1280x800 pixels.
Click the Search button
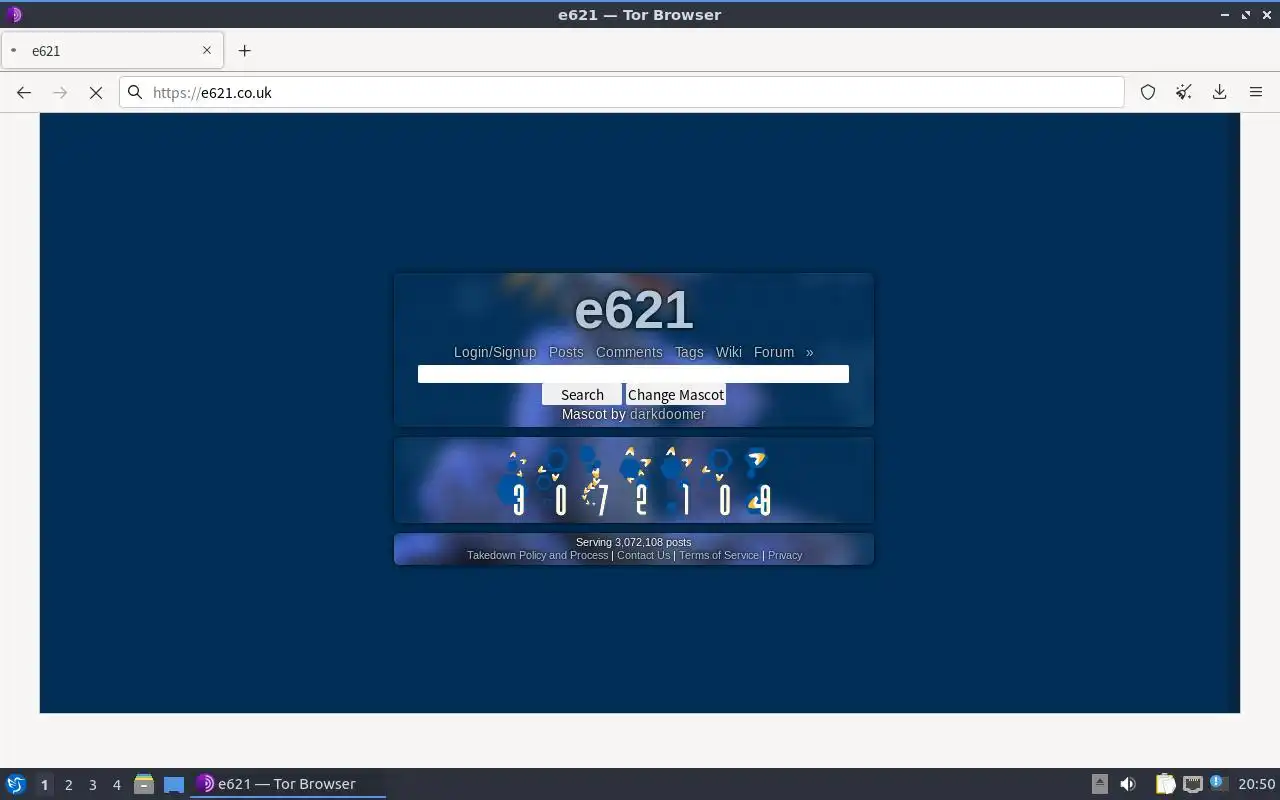(x=582, y=395)
